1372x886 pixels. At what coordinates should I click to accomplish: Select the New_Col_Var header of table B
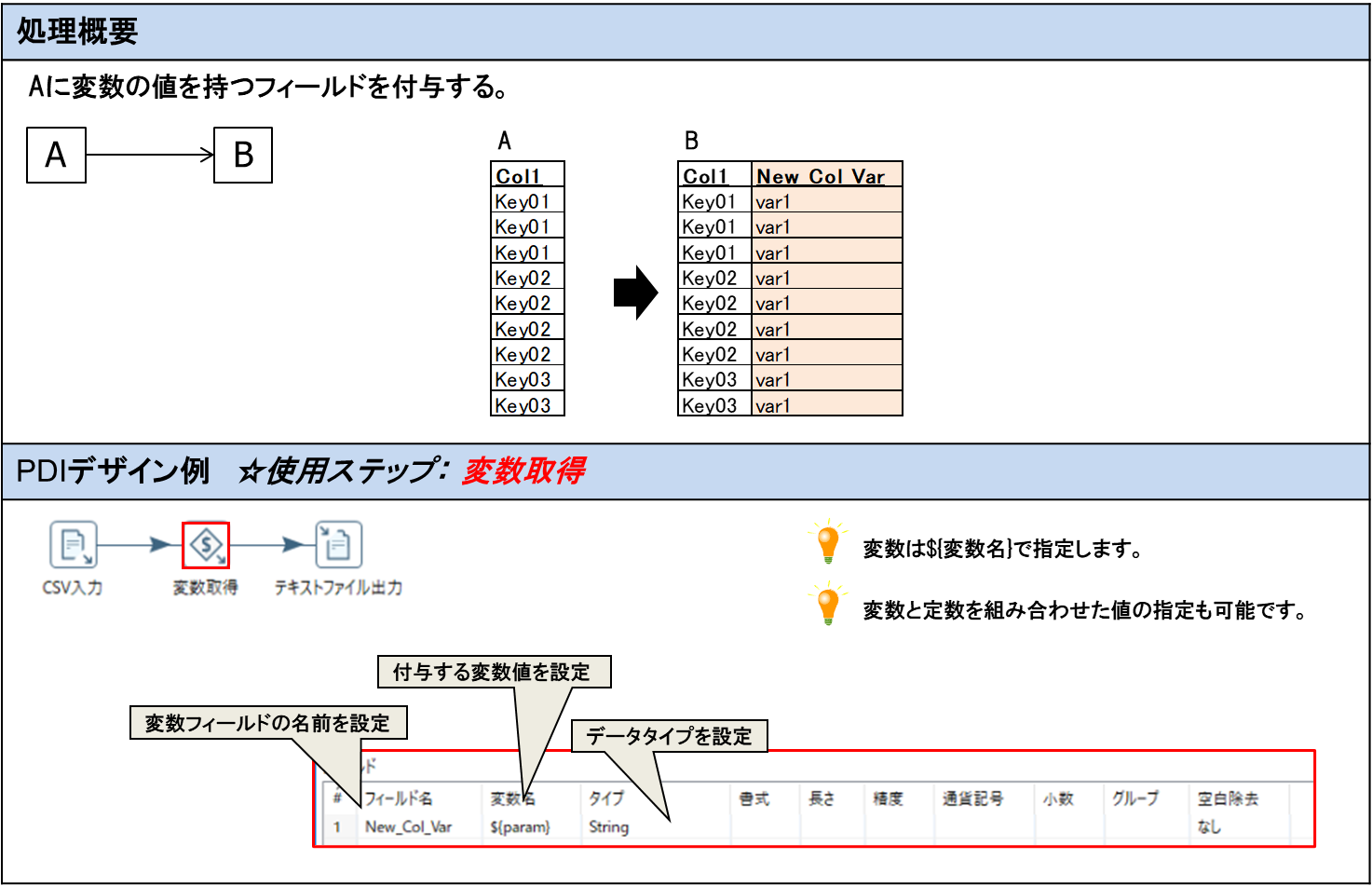[826, 175]
